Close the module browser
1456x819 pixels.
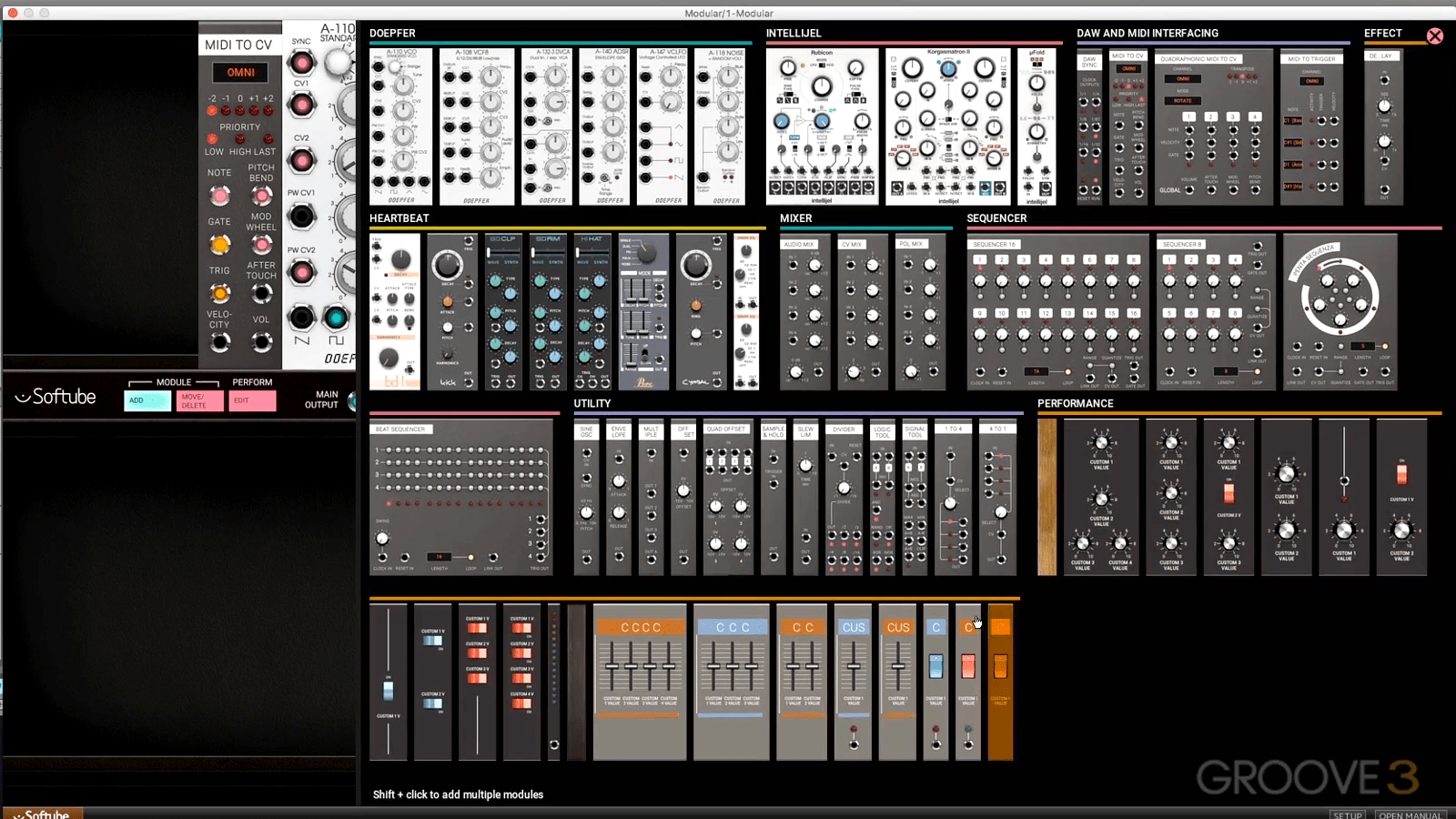[1435, 36]
